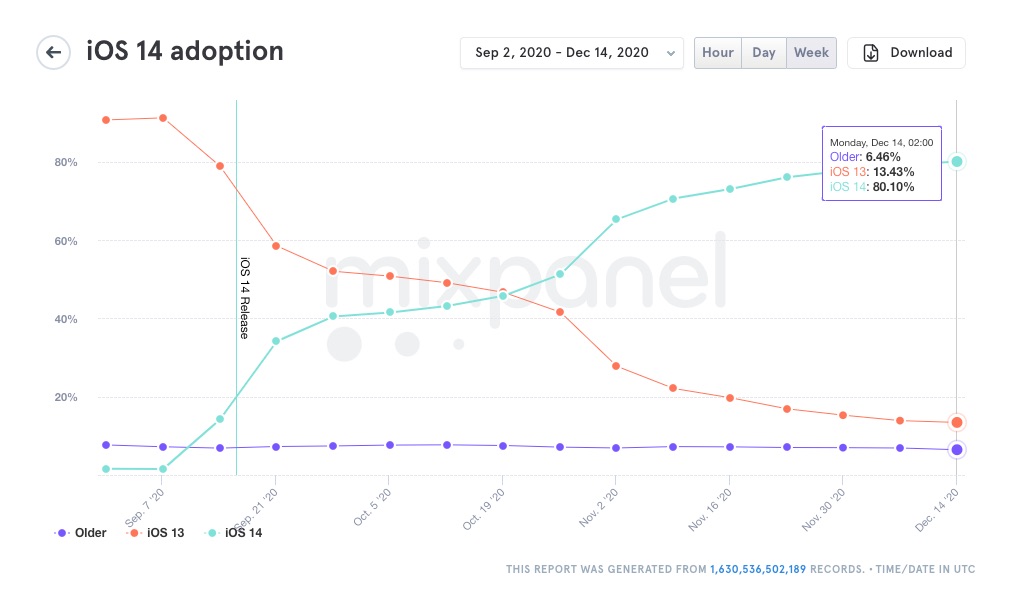Screen dimensions: 1013x614
Task: Click the download file icon
Action: tap(871, 53)
